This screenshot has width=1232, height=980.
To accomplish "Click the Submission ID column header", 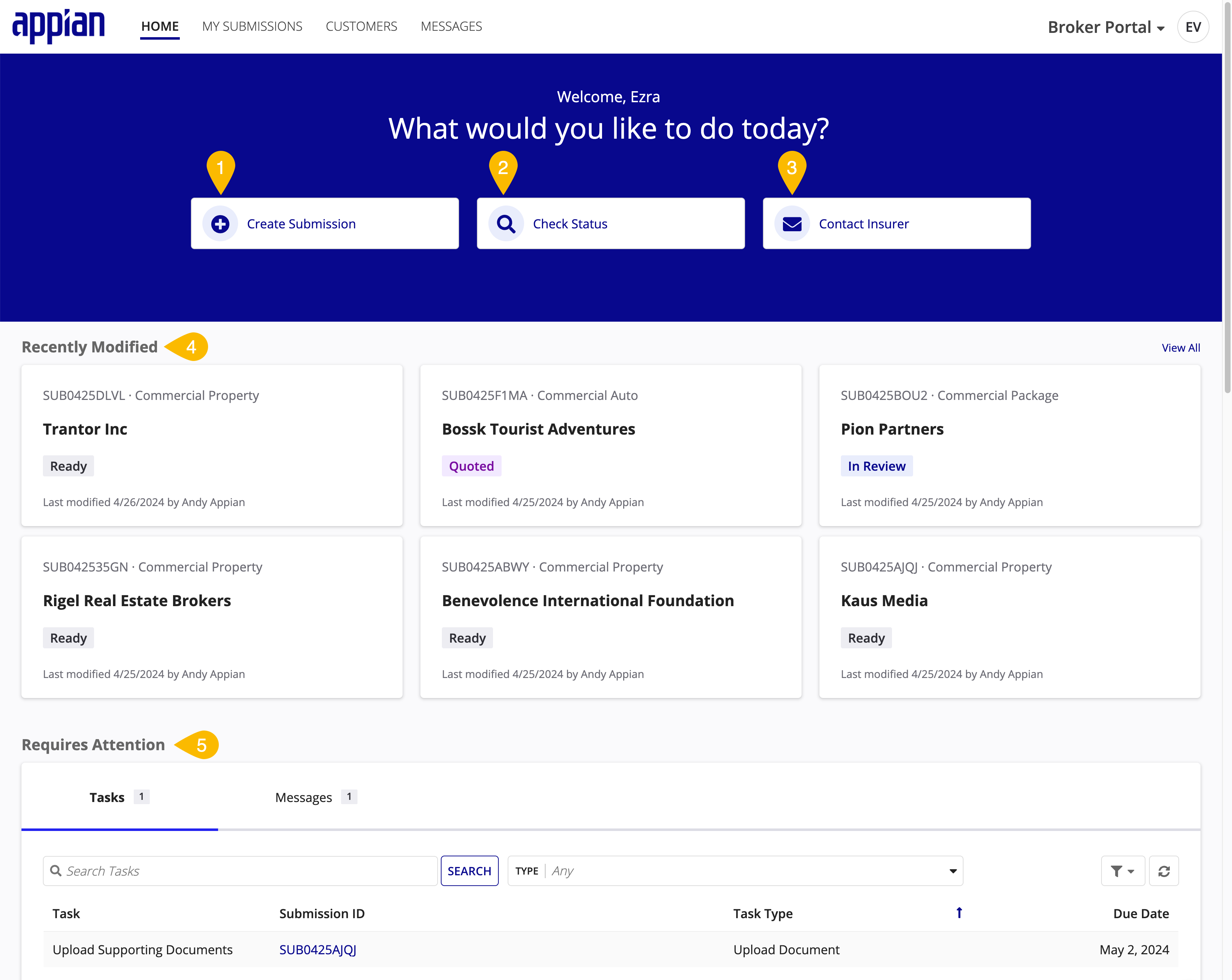I will click(322, 913).
